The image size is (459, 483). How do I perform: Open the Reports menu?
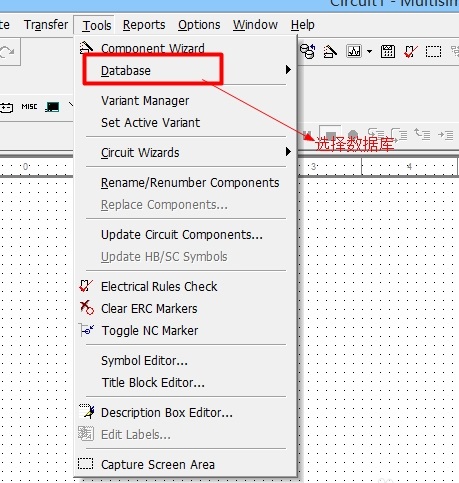point(144,25)
